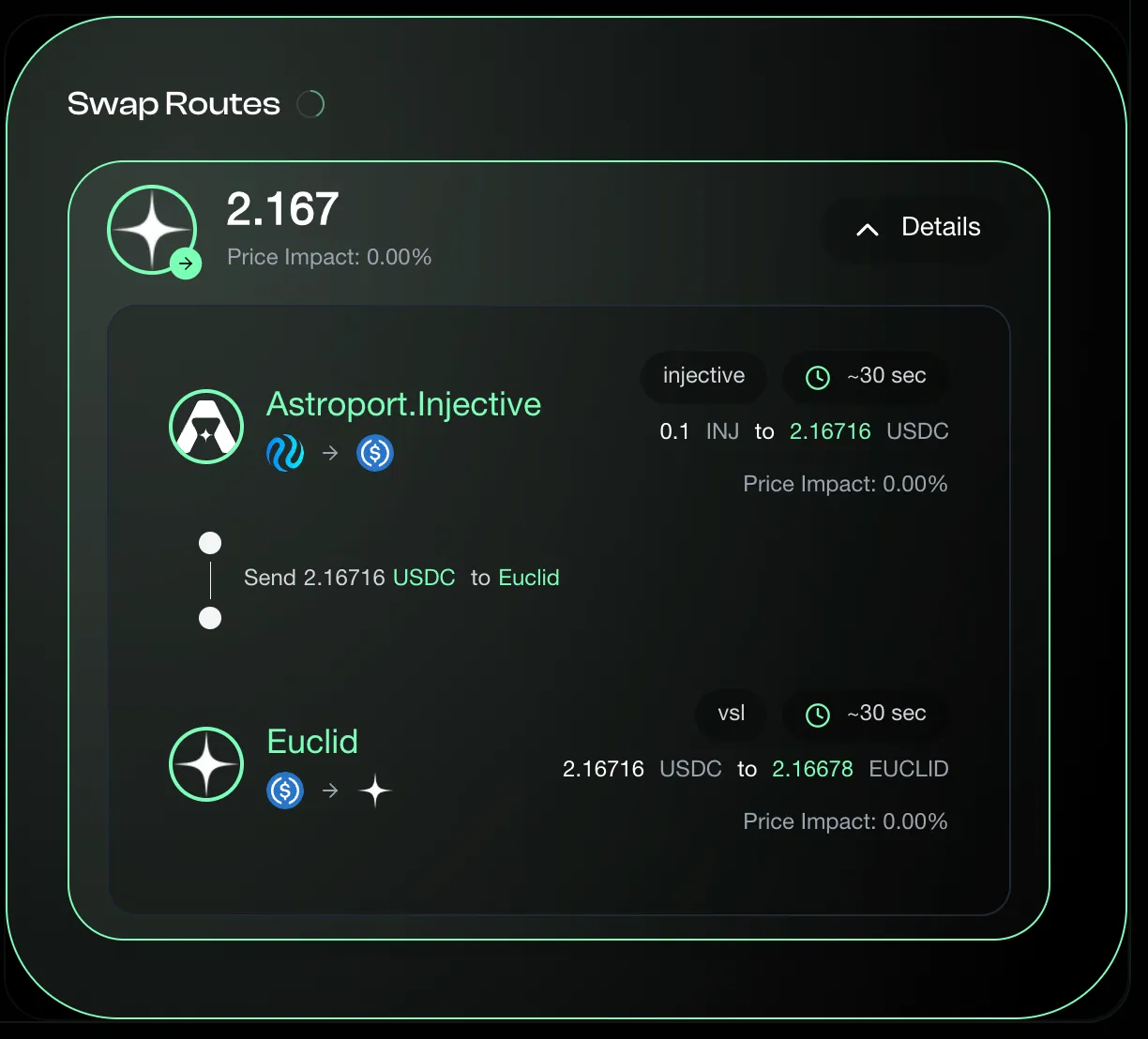Viewport: 1148px width, 1039px height.
Task: Click the green USDC in Send line
Action: (424, 578)
